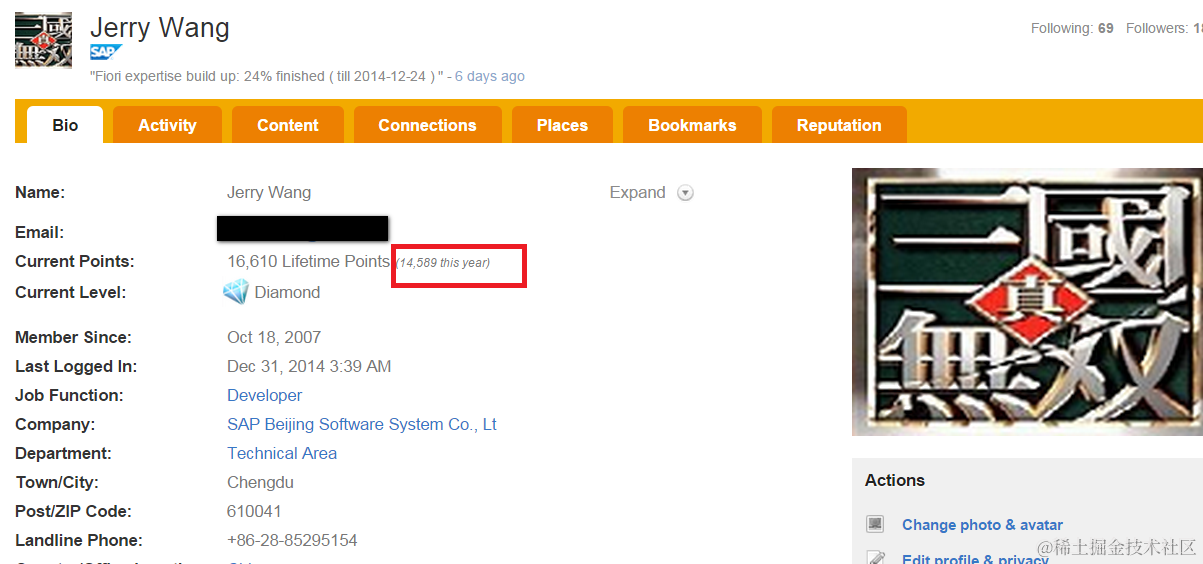Click the large profile photo
Image resolution: width=1203 pixels, height=564 pixels.
point(1027,301)
